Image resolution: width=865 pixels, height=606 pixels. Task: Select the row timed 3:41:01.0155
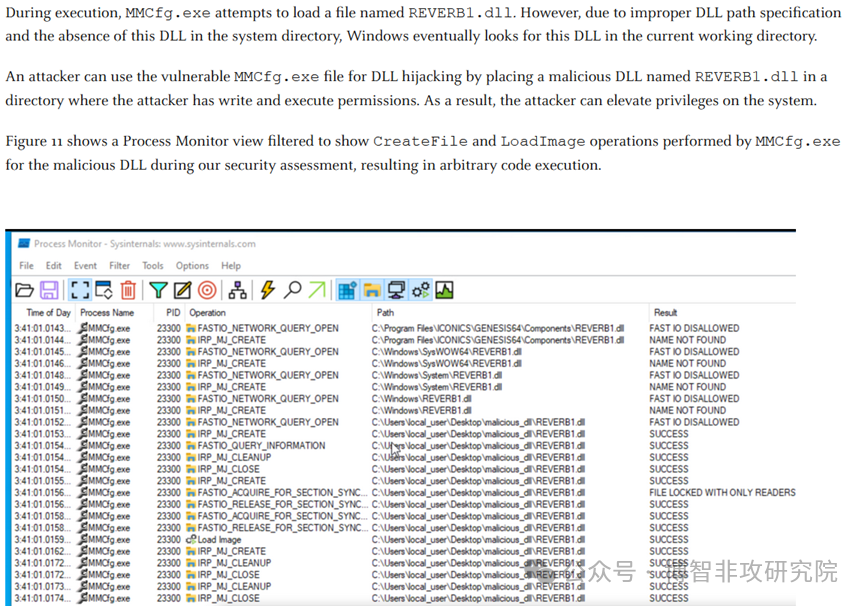[405, 481]
